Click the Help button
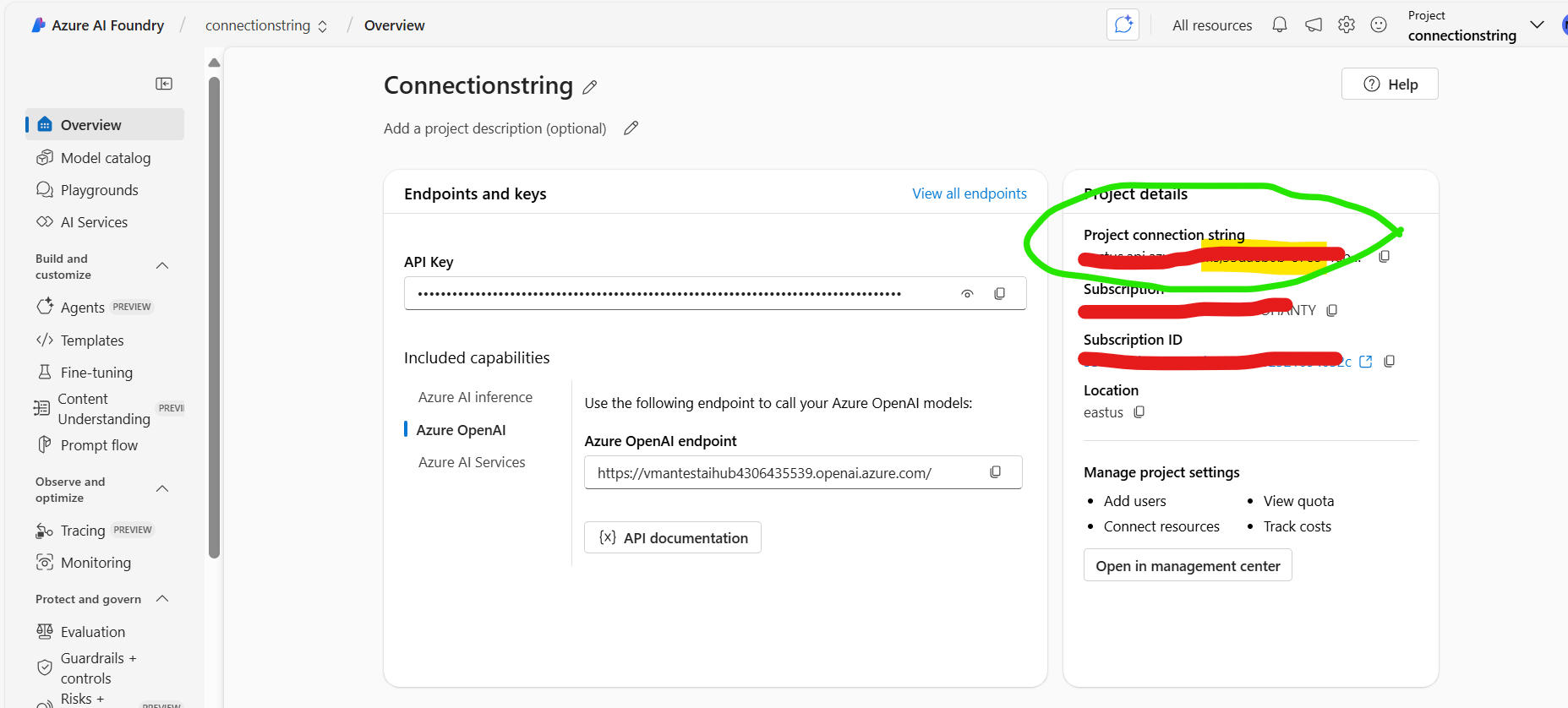Screen dimensions: 1568x708 pyautogui.click(x=1390, y=84)
